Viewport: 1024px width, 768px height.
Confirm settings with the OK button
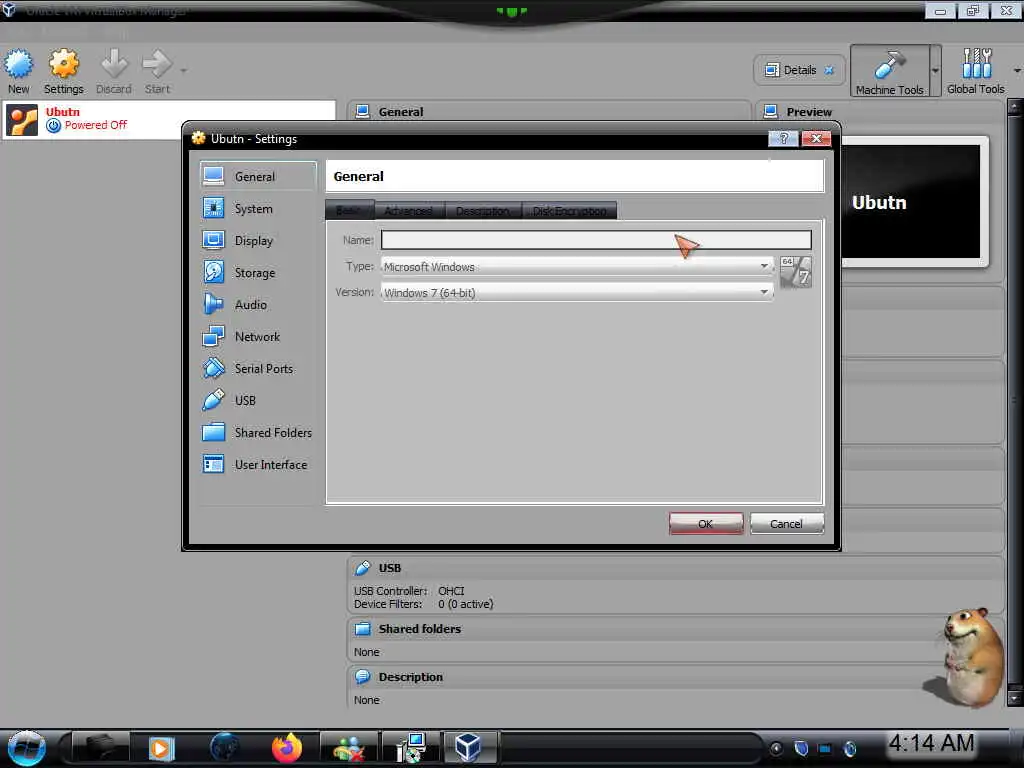pyautogui.click(x=705, y=524)
